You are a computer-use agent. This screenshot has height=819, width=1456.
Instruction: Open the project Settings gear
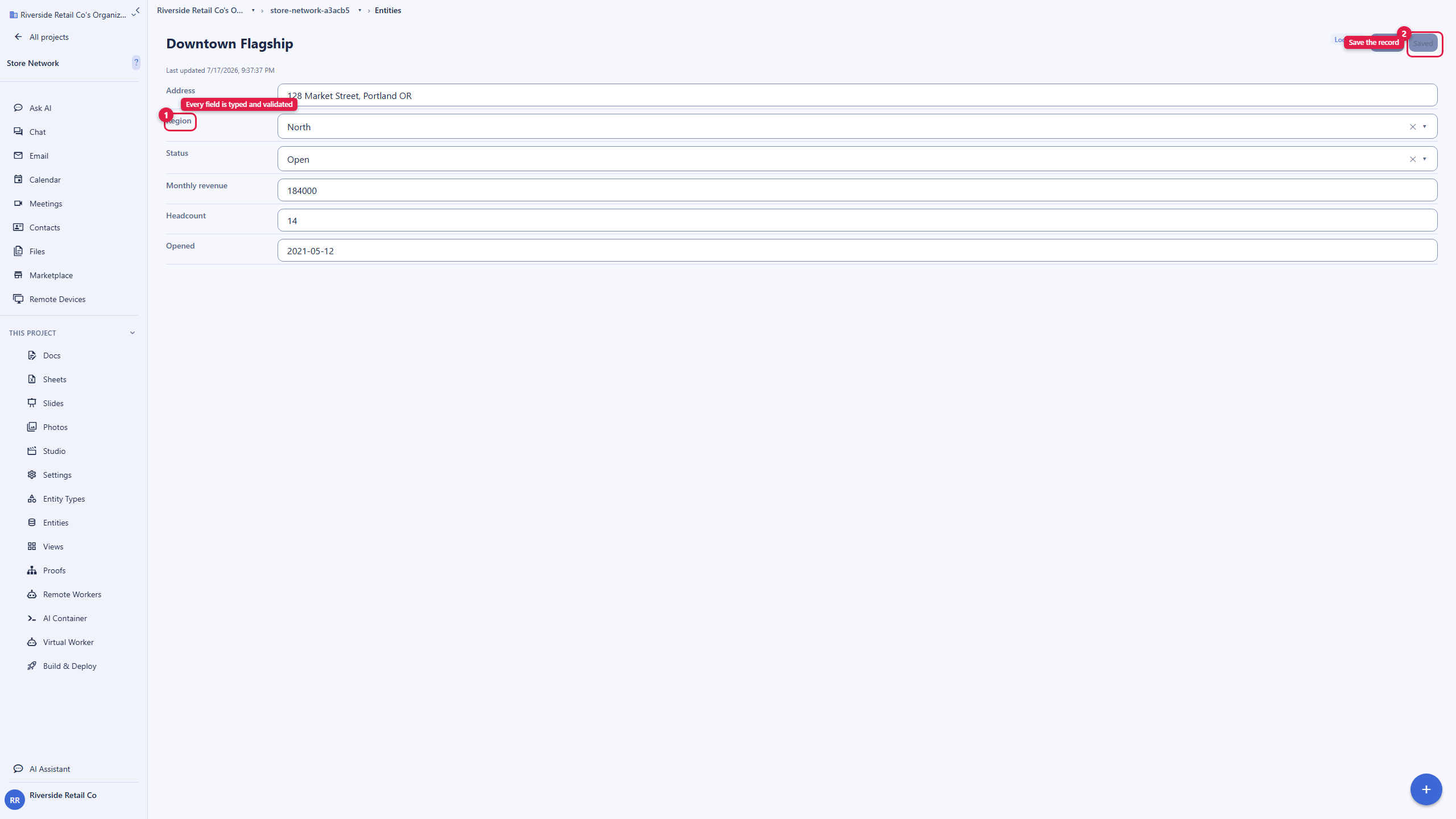32,474
